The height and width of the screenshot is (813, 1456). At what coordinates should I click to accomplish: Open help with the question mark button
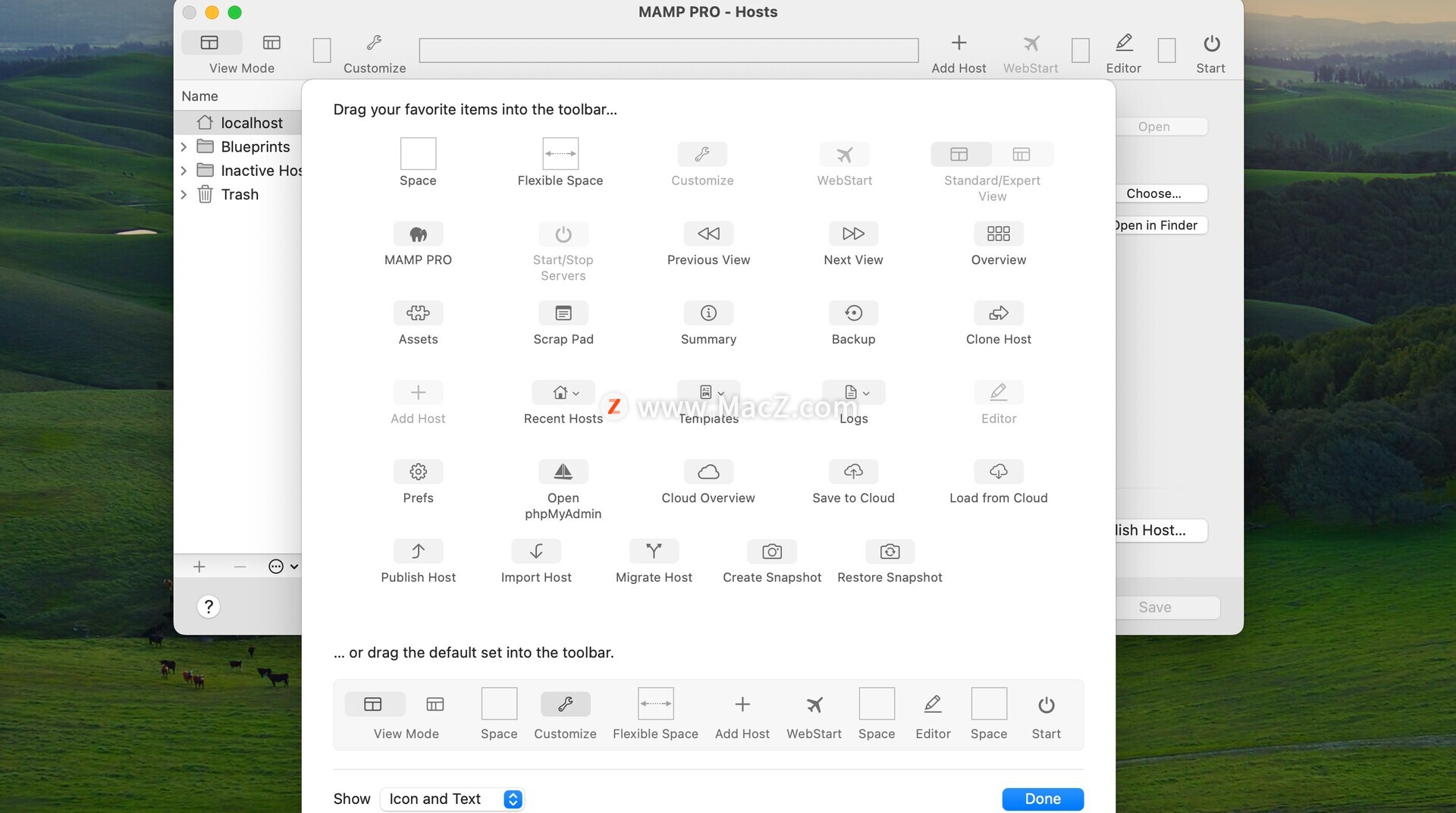[x=209, y=607]
